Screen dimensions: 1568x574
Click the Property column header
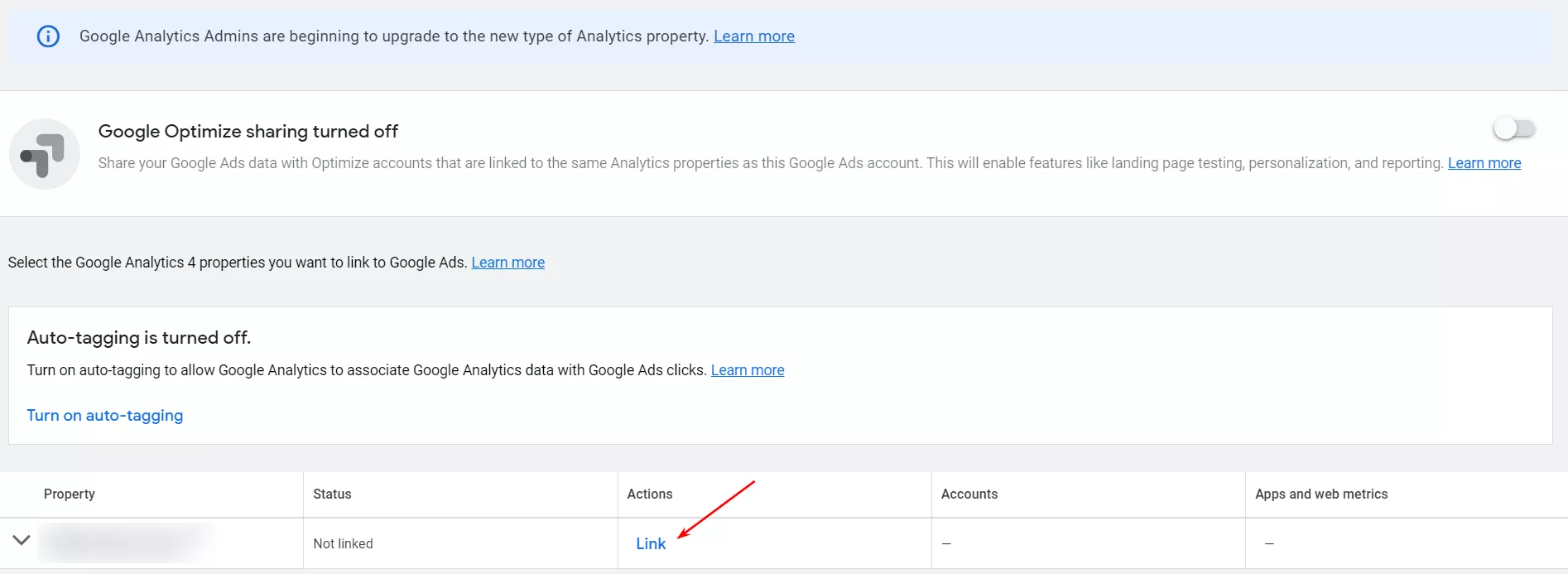(70, 494)
